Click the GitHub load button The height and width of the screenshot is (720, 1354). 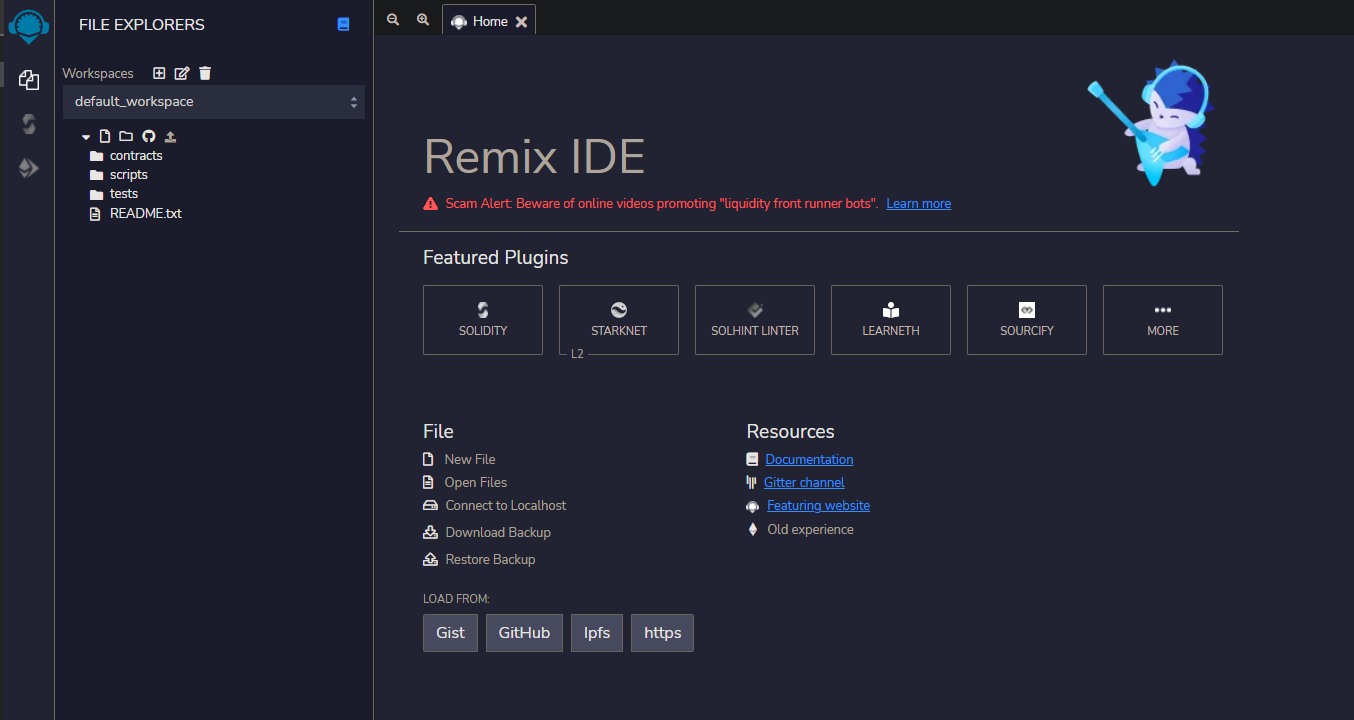tap(524, 633)
